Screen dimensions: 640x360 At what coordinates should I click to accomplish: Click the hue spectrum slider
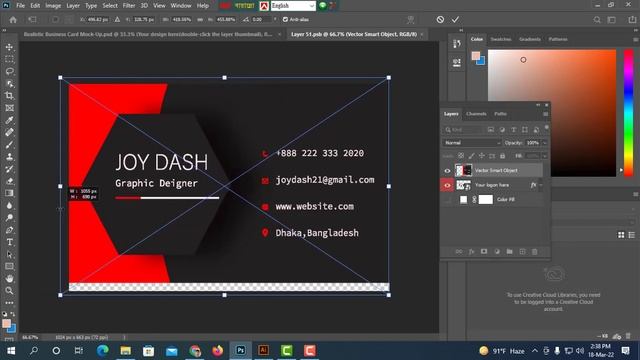coord(629,113)
